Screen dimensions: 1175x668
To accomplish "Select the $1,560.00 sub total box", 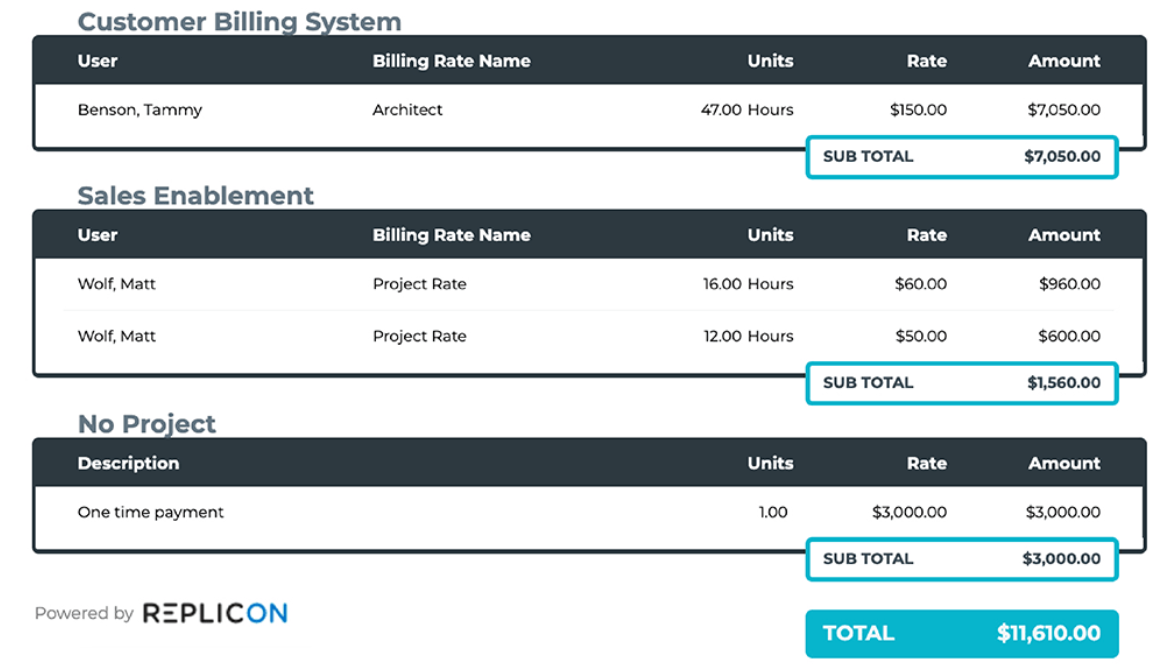I will 961,383.
